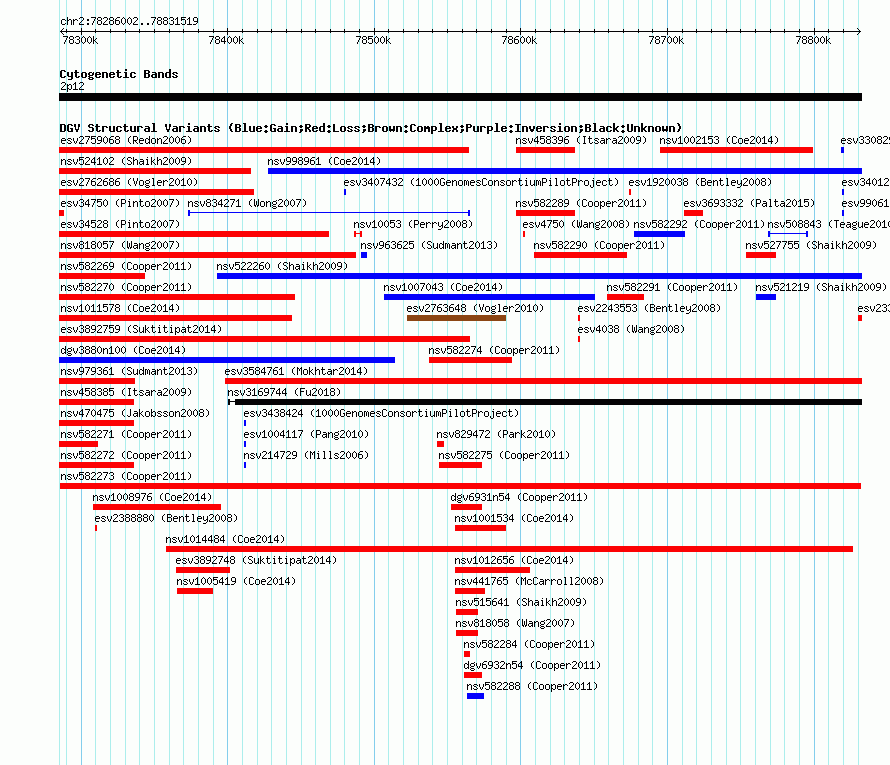
Task: Select nsv582290 (Cooper2011) label
Action: pyautogui.click(x=599, y=245)
